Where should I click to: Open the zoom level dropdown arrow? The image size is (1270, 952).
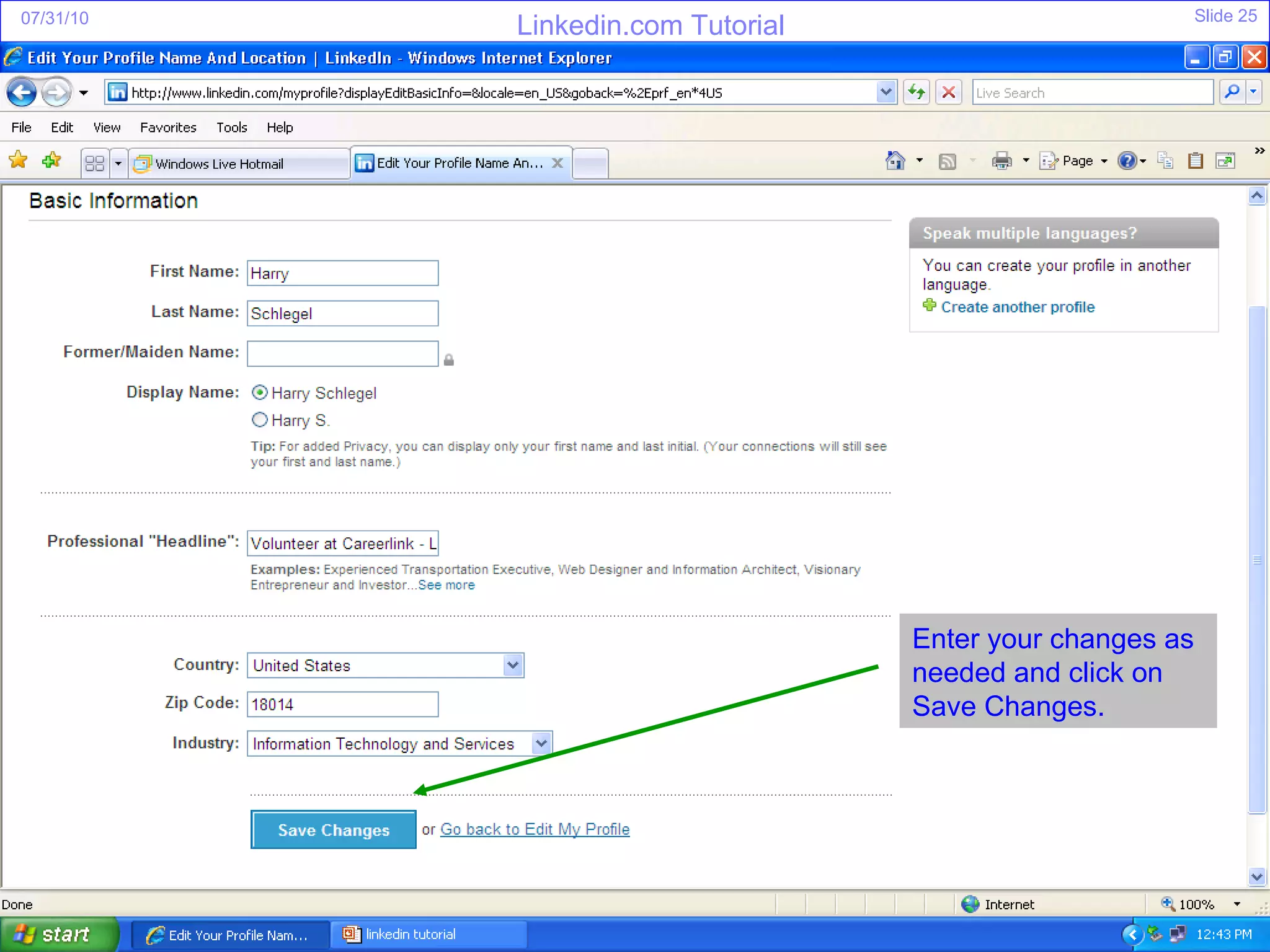click(x=1237, y=904)
